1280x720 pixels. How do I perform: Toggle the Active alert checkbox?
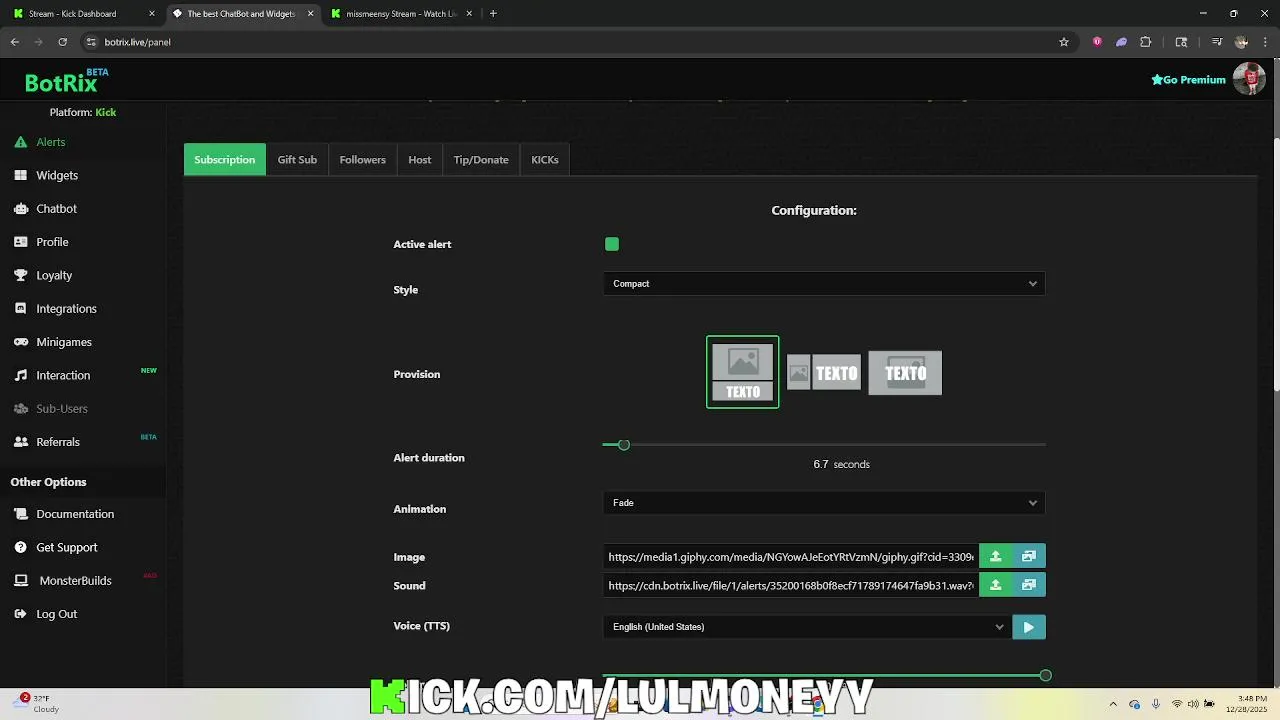[x=612, y=244]
